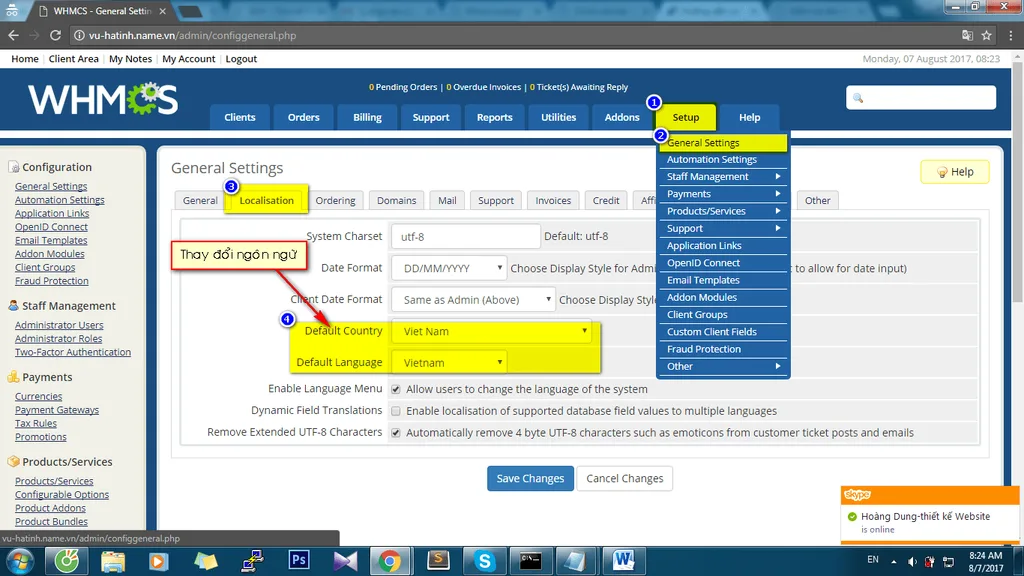Screen dimensions: 1024x576
Task: Click the translate page icon in address bar
Action: tap(967, 35)
